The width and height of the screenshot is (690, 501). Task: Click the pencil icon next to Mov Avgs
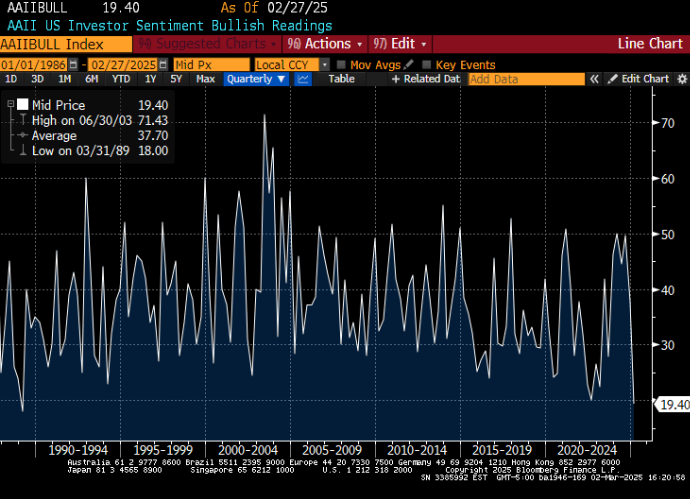408,65
